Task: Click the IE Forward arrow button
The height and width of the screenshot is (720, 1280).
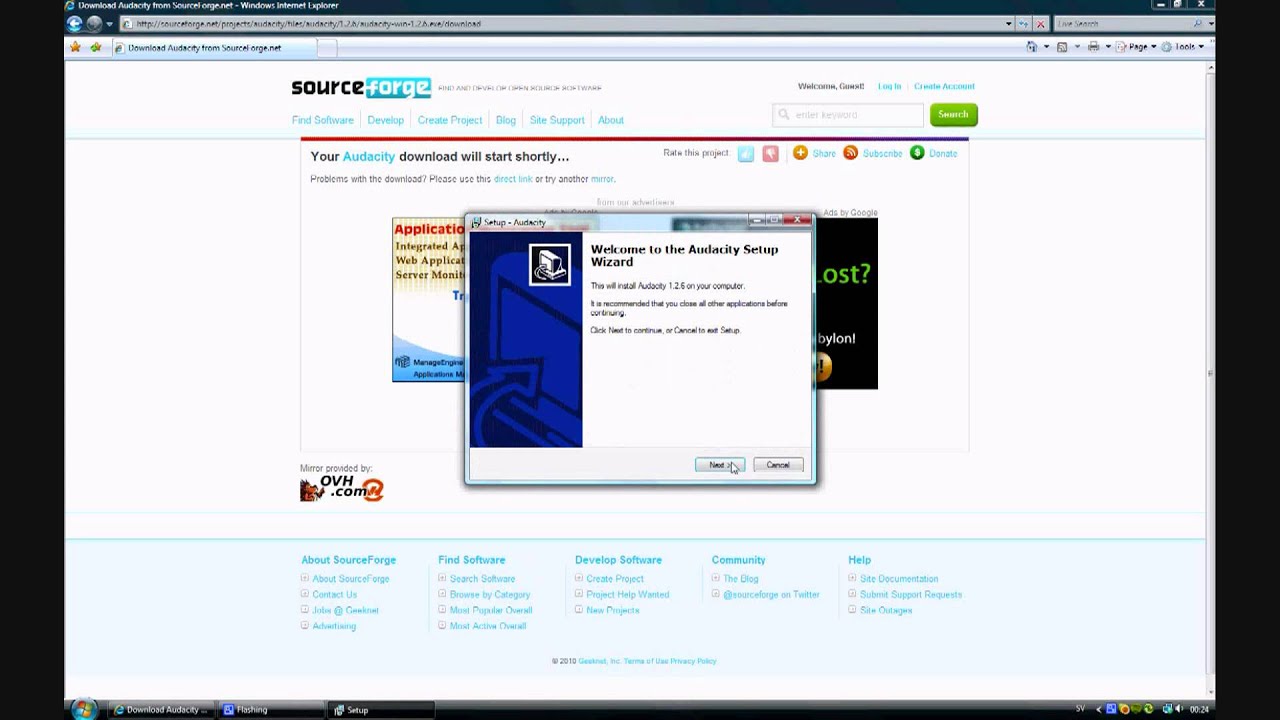Action: click(94, 23)
